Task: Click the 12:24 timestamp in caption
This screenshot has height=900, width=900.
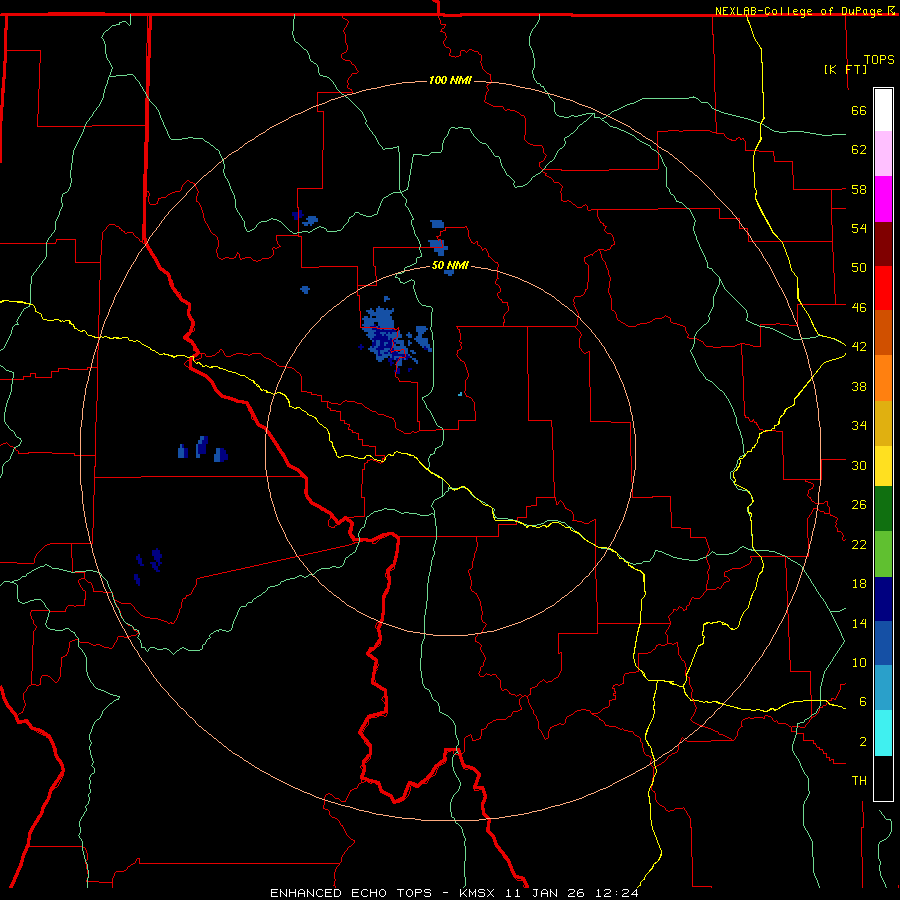Action: (x=617, y=893)
